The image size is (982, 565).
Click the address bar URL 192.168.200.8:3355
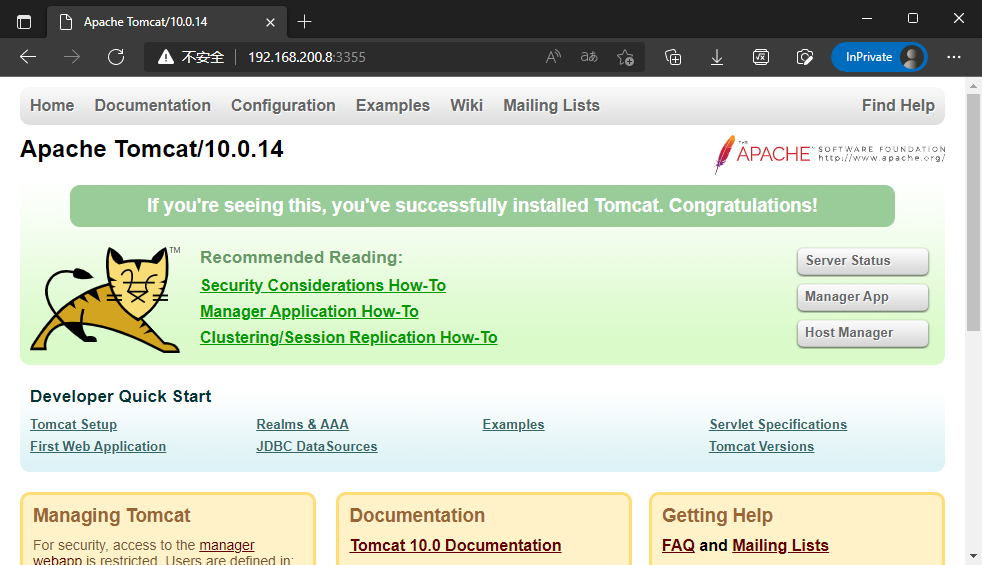307,57
